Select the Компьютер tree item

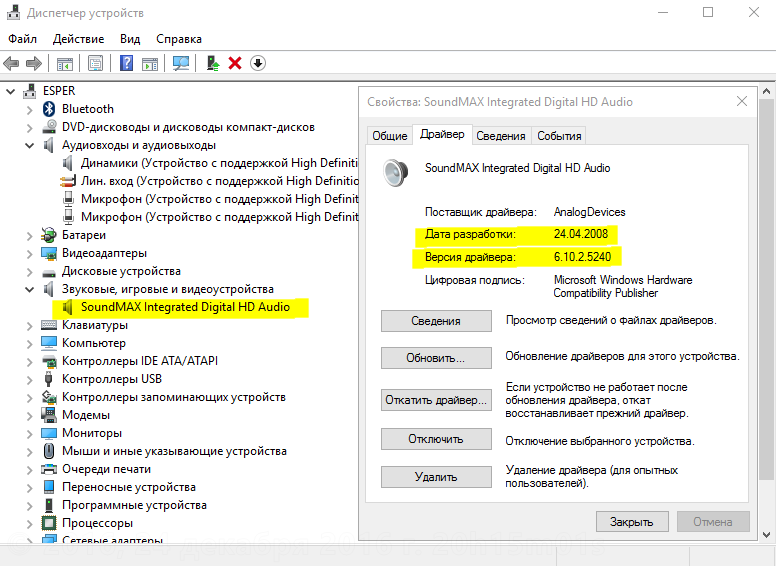94,343
